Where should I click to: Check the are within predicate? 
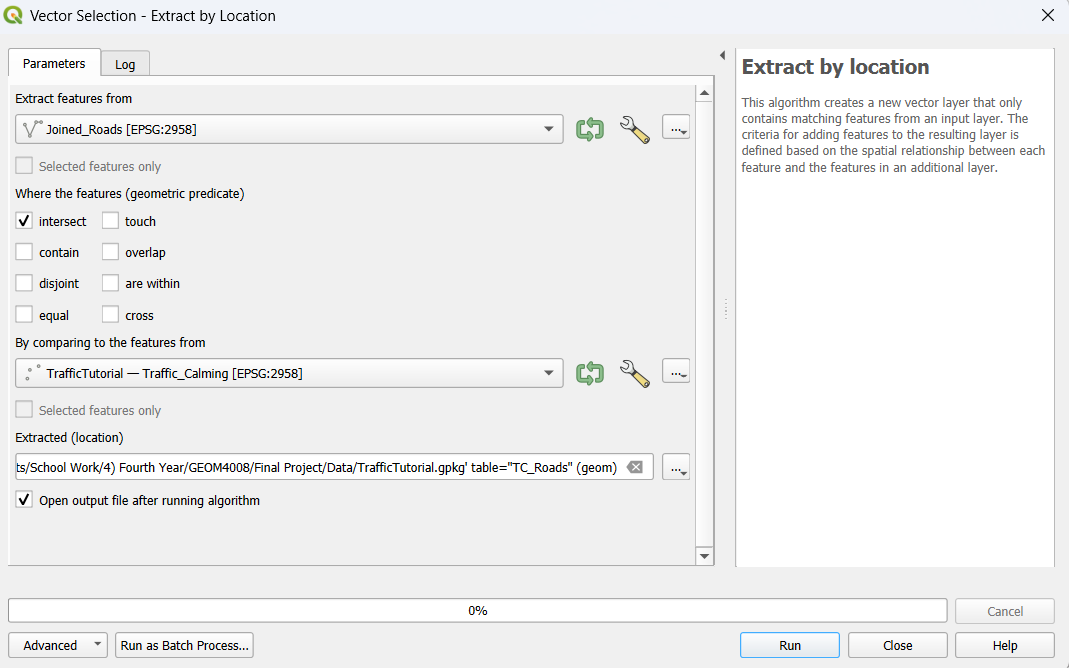111,283
